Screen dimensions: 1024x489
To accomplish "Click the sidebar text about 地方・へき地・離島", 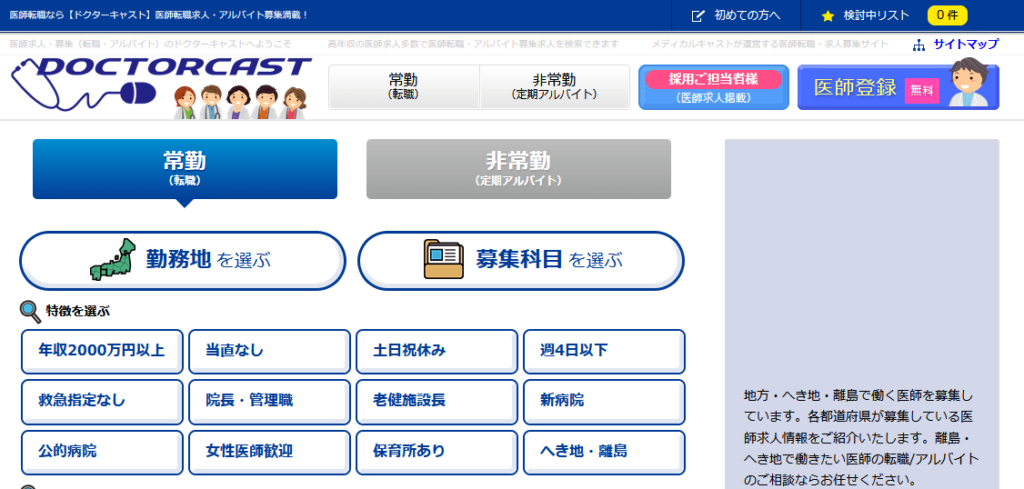I will tap(861, 438).
